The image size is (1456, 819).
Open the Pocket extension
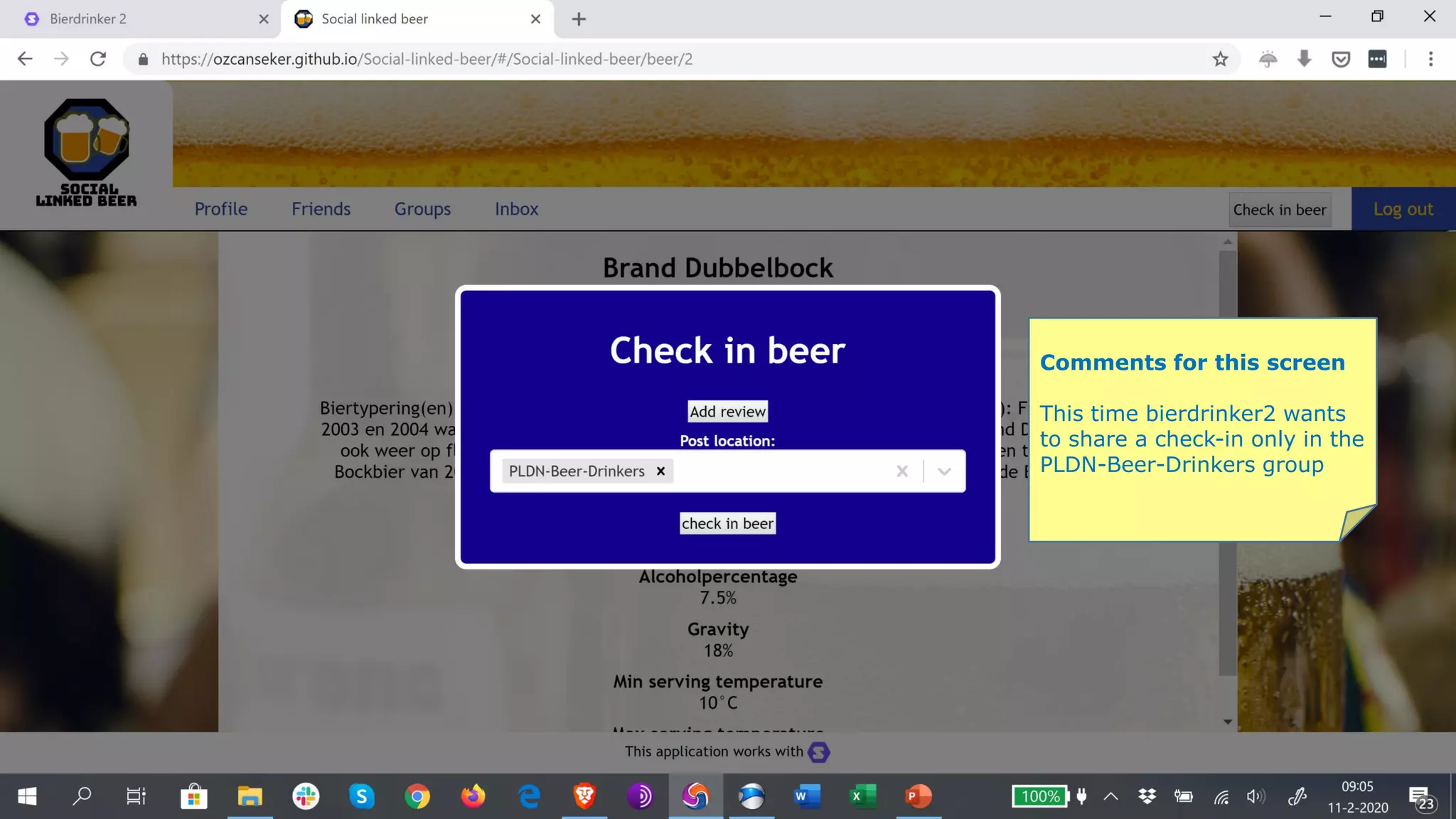click(1341, 59)
